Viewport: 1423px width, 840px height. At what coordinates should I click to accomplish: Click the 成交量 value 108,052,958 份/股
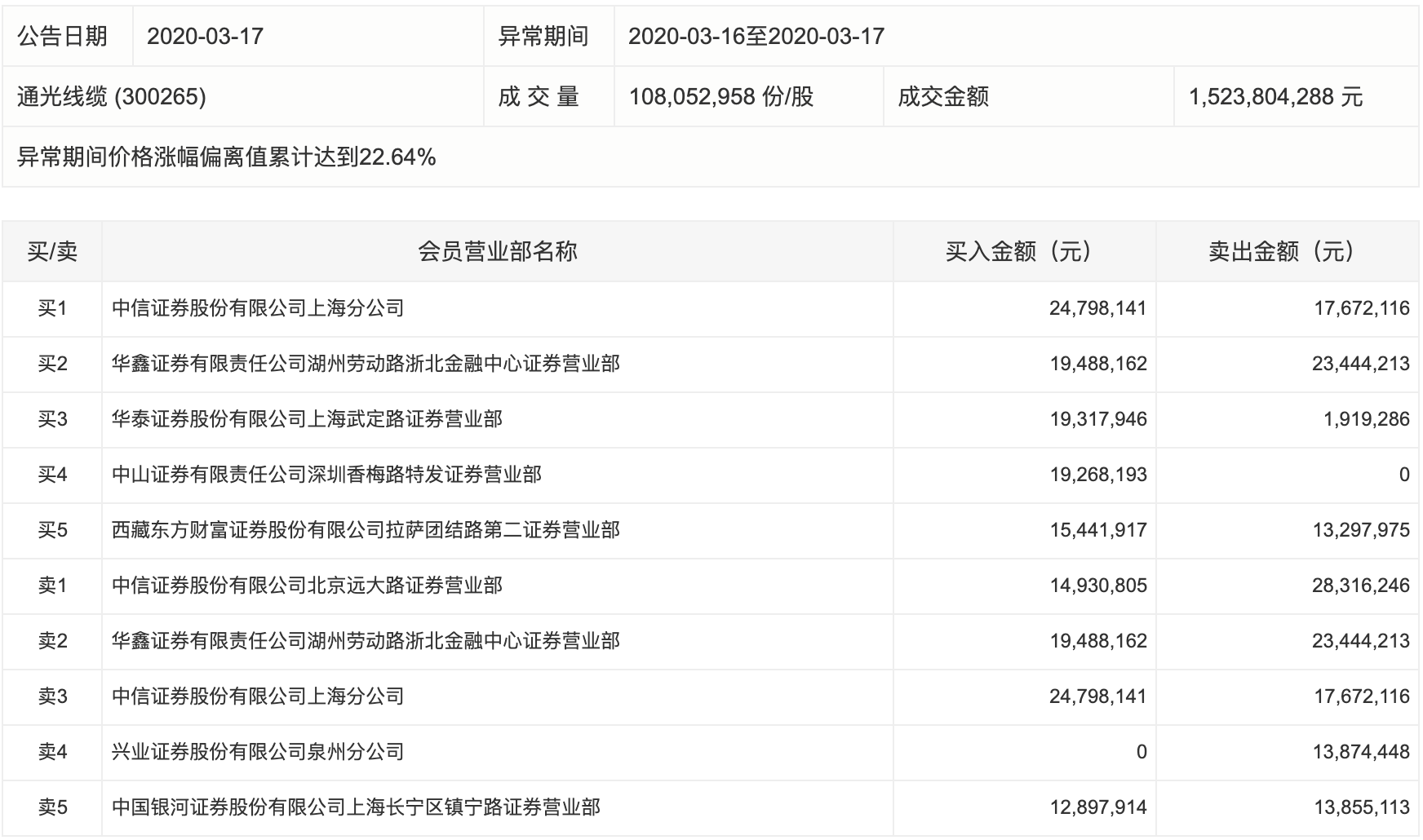coord(721,97)
